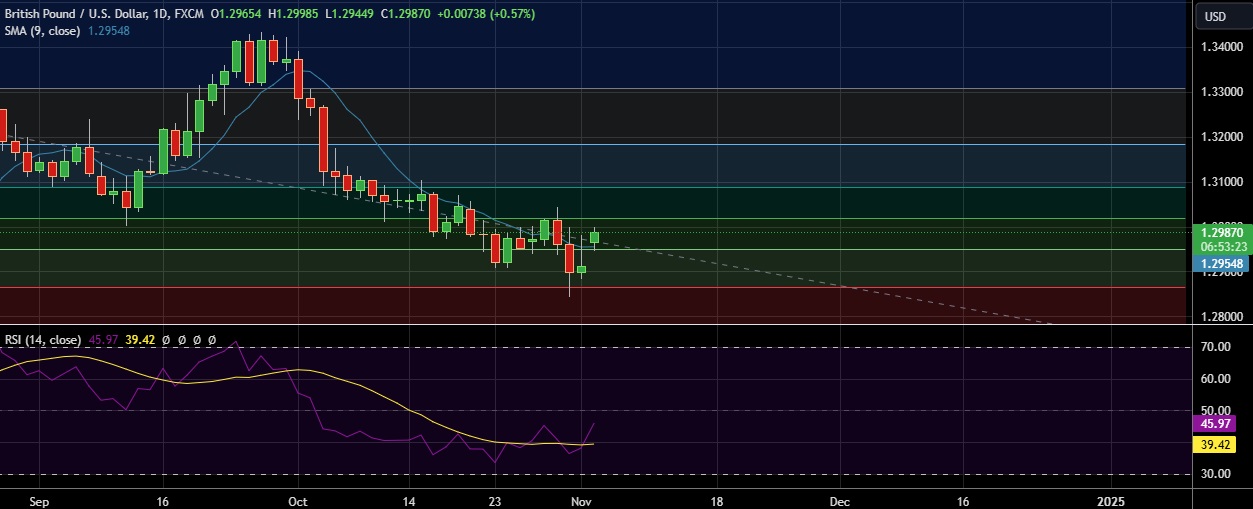The height and width of the screenshot is (509, 1253).
Task: Click the 1.32000 price axis label
Action: coord(1222,137)
